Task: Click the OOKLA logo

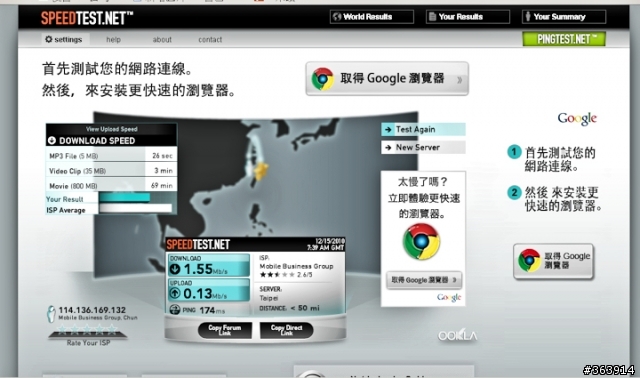Action: 458,336
